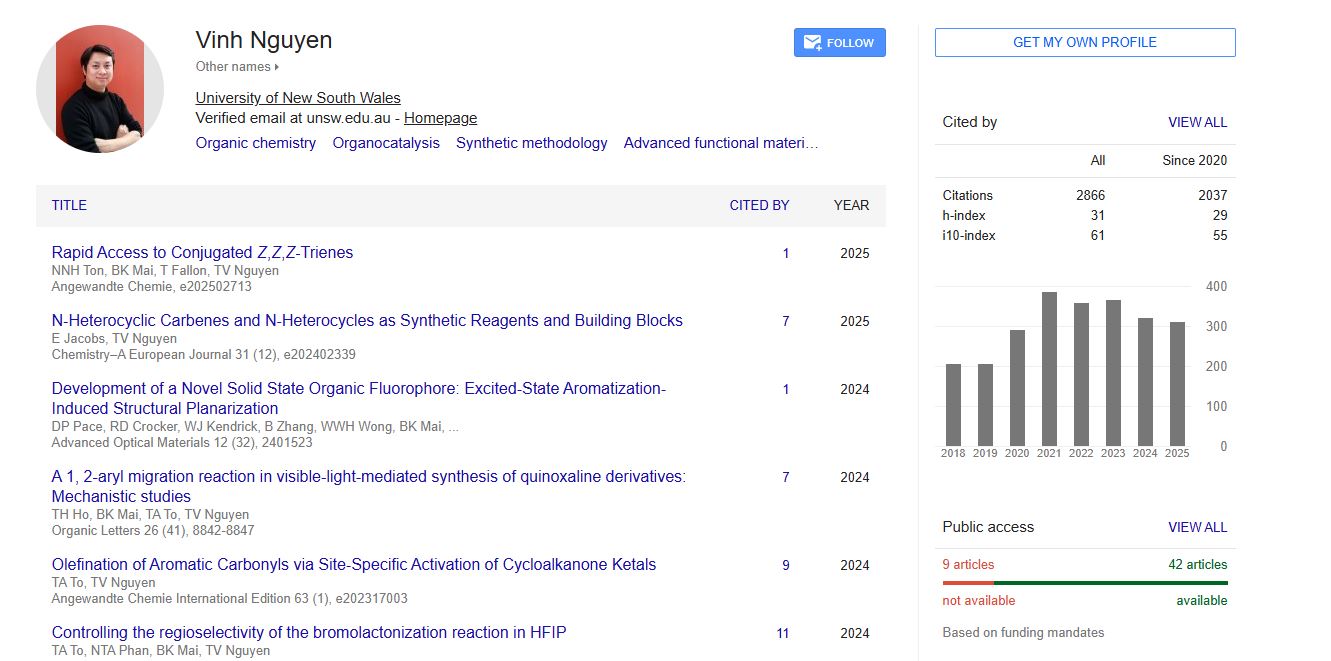Viewport: 1331px width, 661px height.
Task: Click the Follow button with envelope icon
Action: point(839,43)
